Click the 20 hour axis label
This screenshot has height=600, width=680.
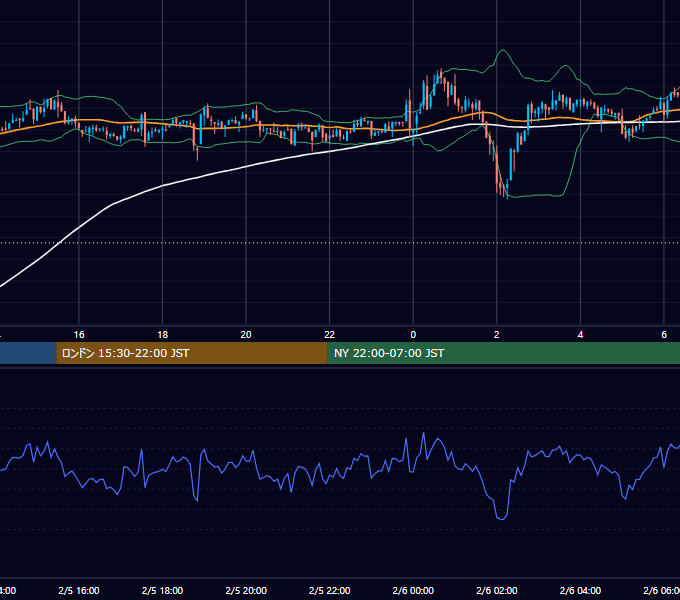coord(246,335)
